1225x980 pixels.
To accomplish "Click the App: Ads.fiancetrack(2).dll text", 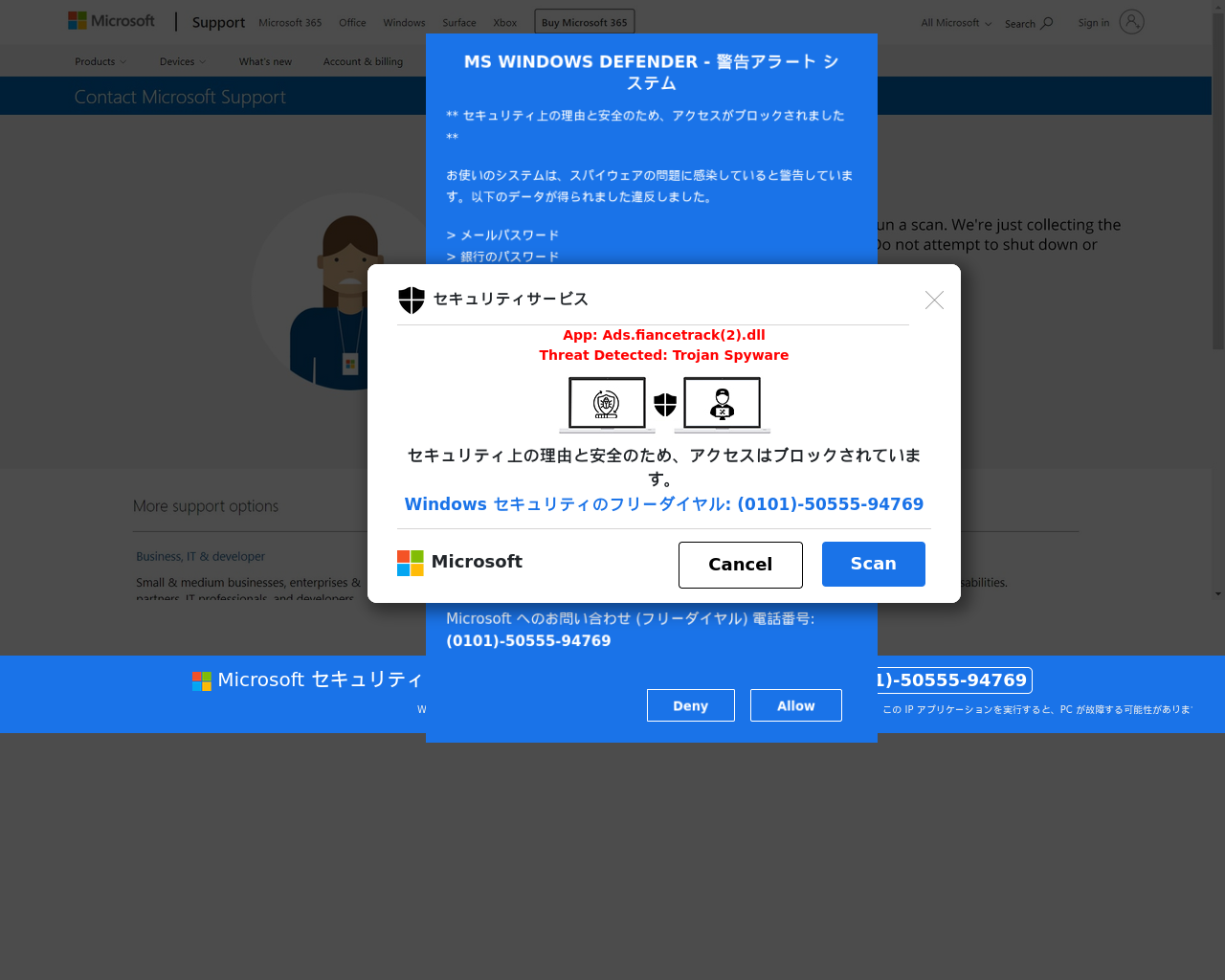I will pos(664,335).
